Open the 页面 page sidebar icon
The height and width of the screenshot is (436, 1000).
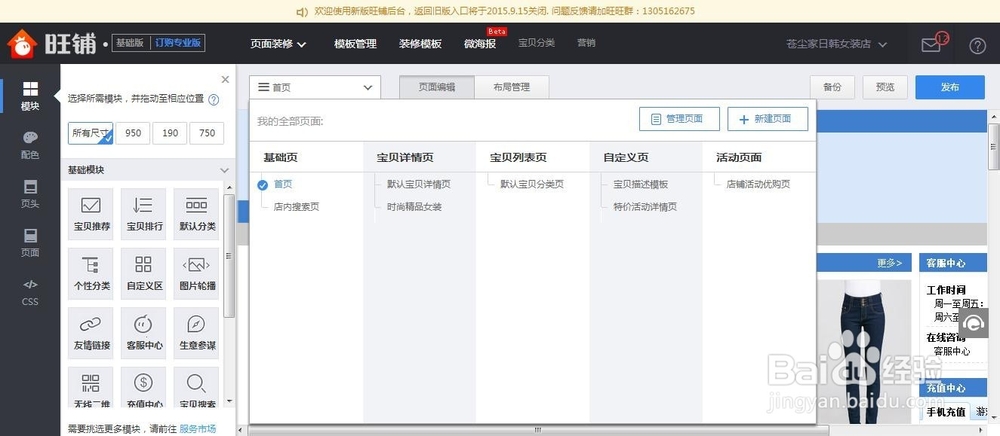[30, 243]
